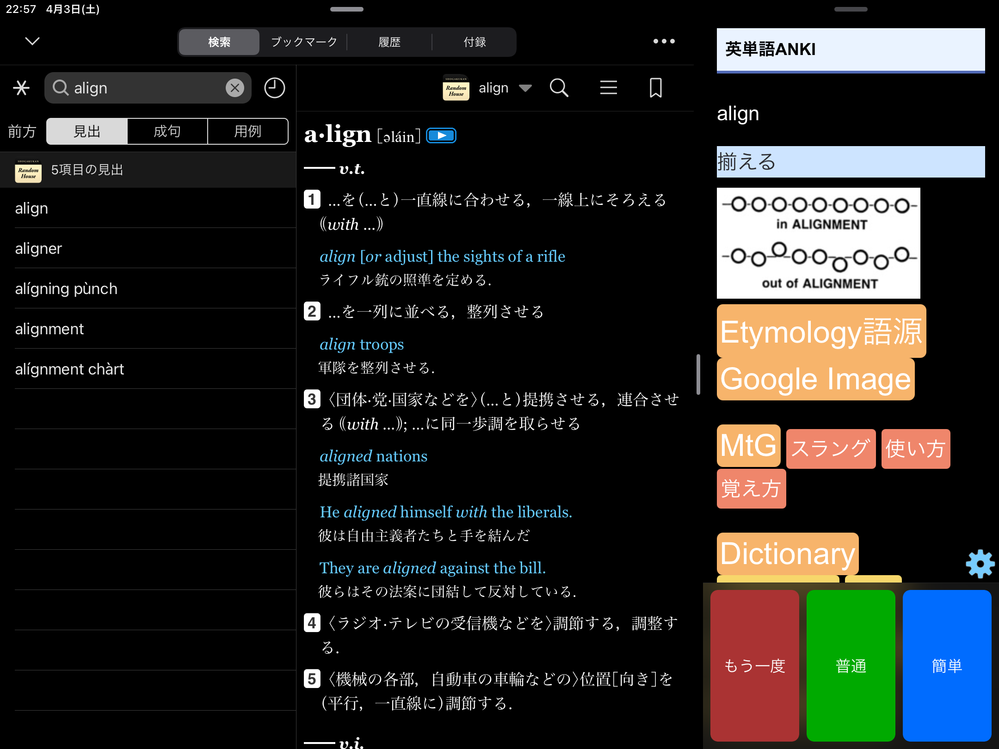Rate the card 普通 (good)
This screenshot has width=999, height=749.
click(851, 666)
